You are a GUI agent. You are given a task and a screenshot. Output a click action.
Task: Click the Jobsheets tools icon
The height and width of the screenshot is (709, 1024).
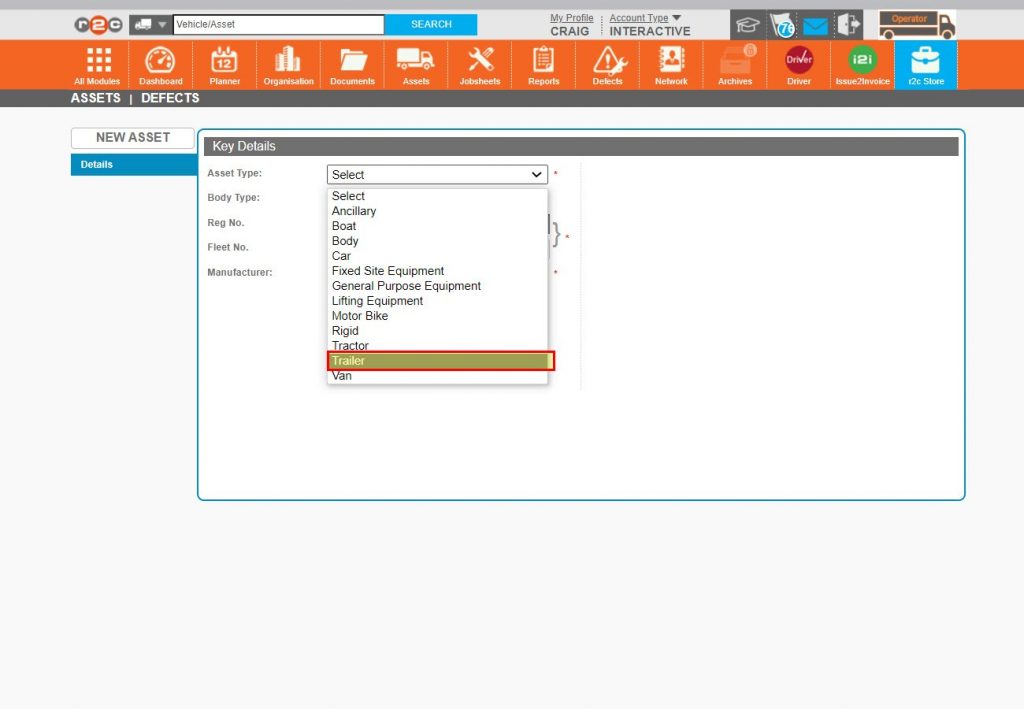coord(479,63)
